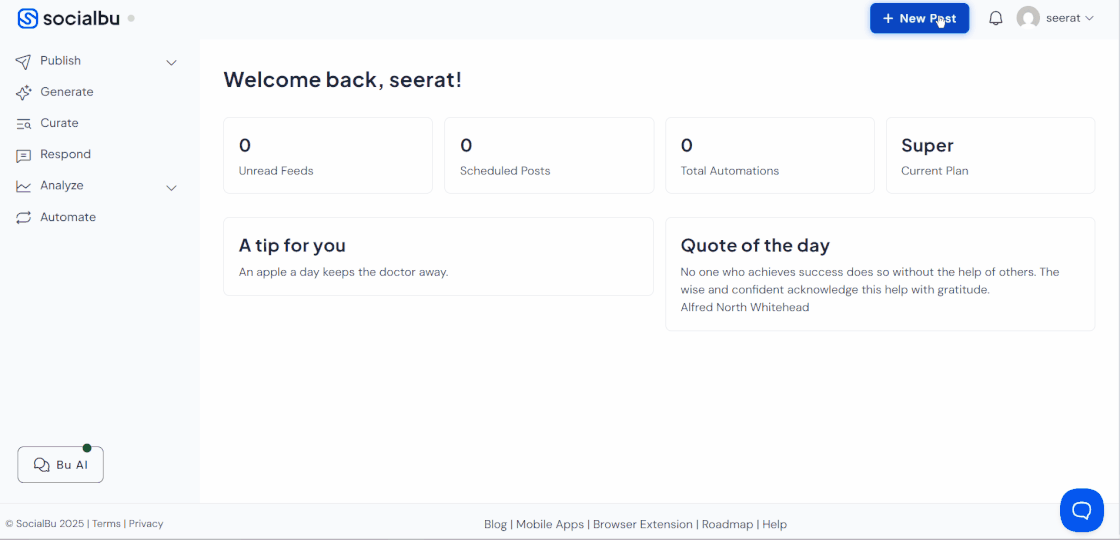
Task: Open the Blog footer link
Action: coord(495,524)
